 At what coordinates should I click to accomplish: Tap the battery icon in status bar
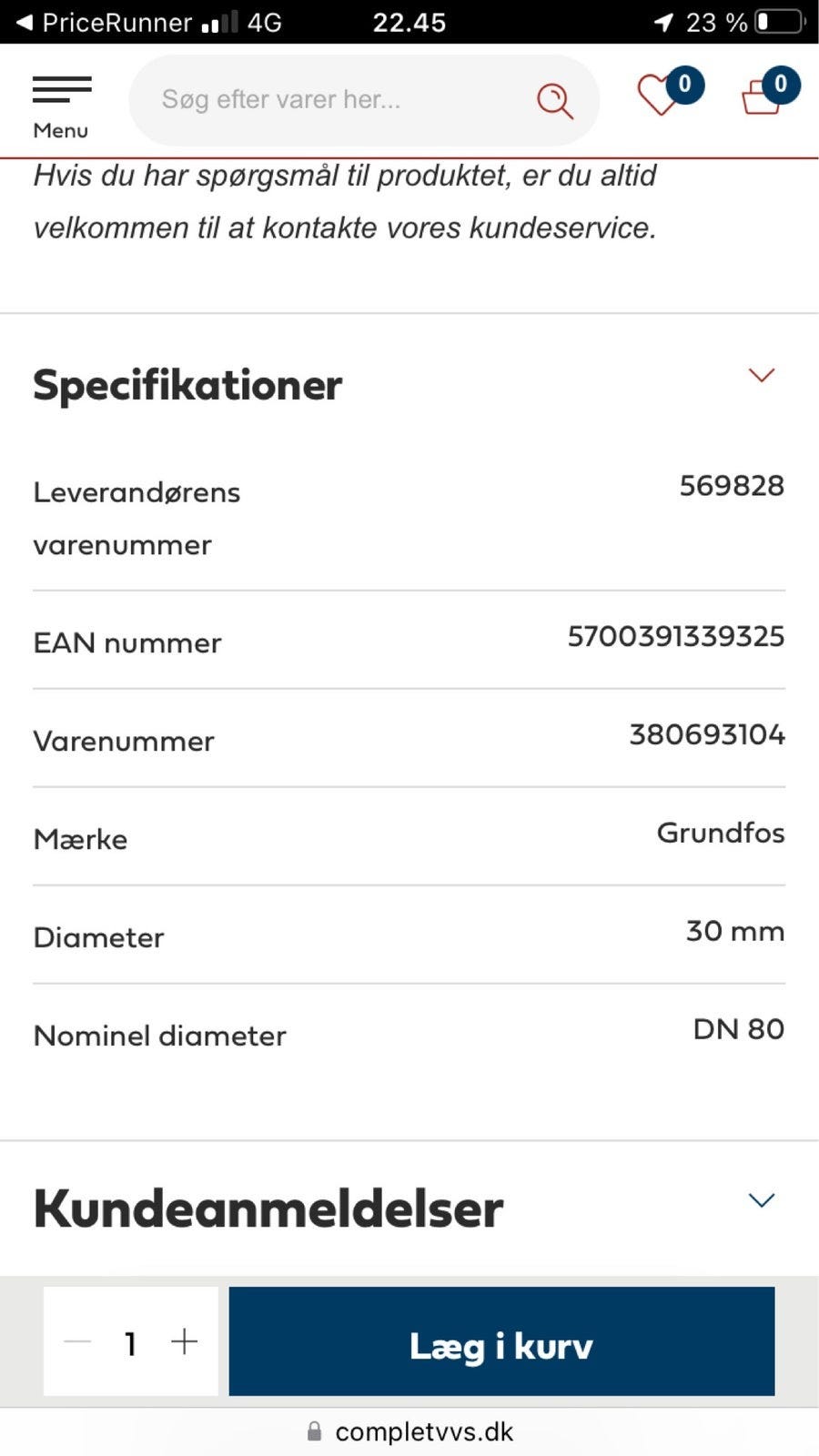pyautogui.click(x=780, y=22)
